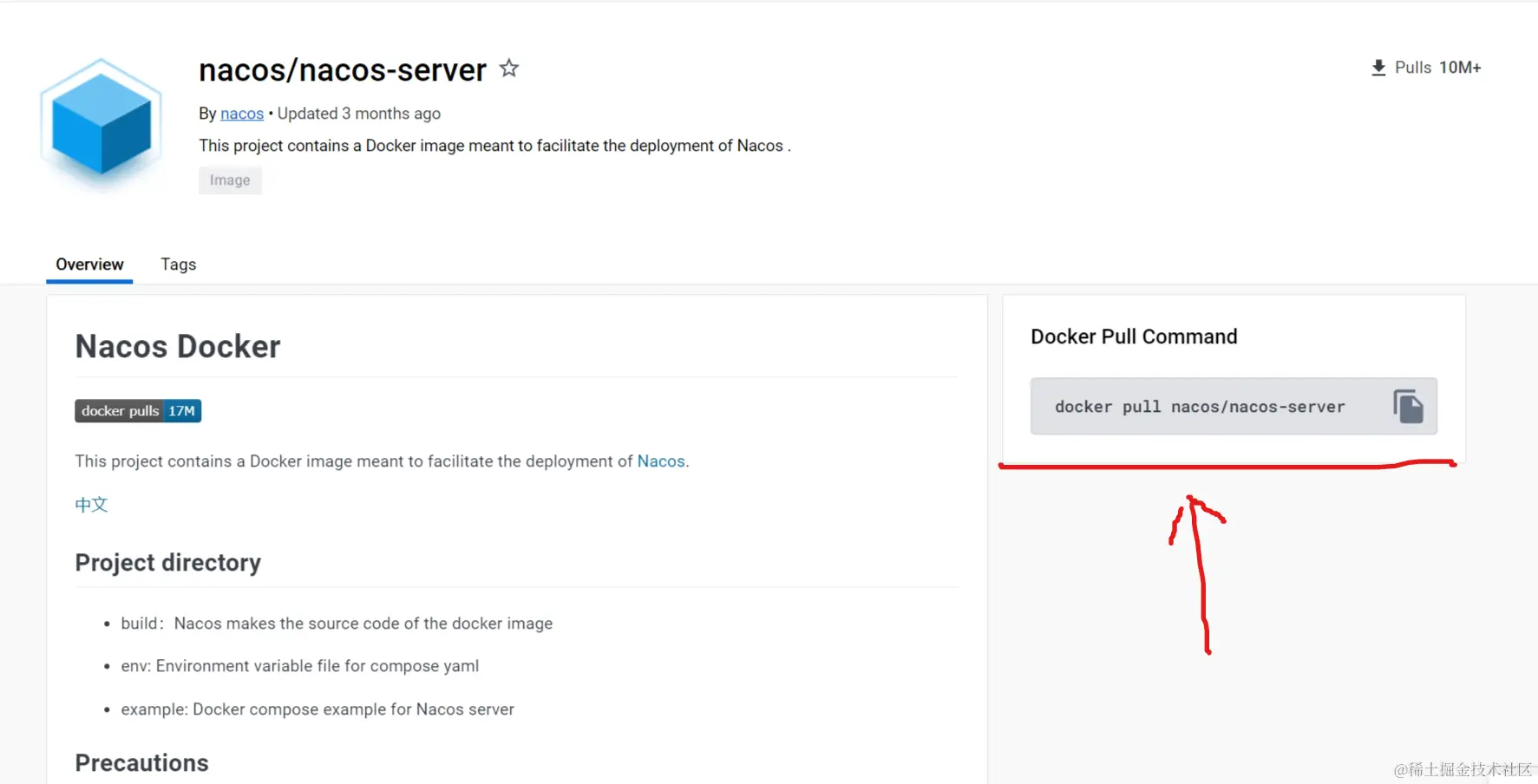Image resolution: width=1538 pixels, height=784 pixels.
Task: Select the pull command text field
Action: coord(1199,406)
